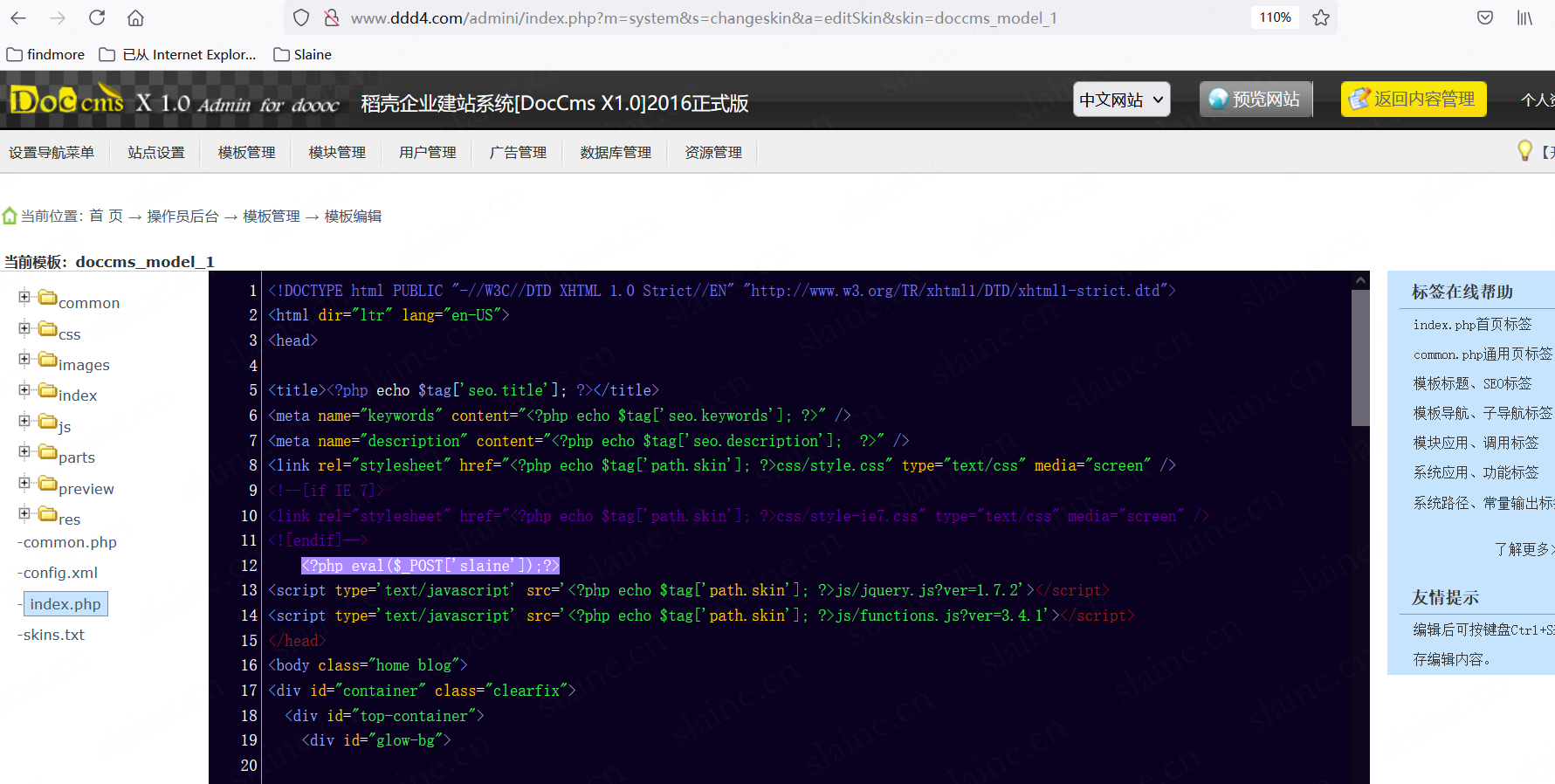The image size is (1555, 784).
Task: Open the 站点设置 menu
Action: 156,152
